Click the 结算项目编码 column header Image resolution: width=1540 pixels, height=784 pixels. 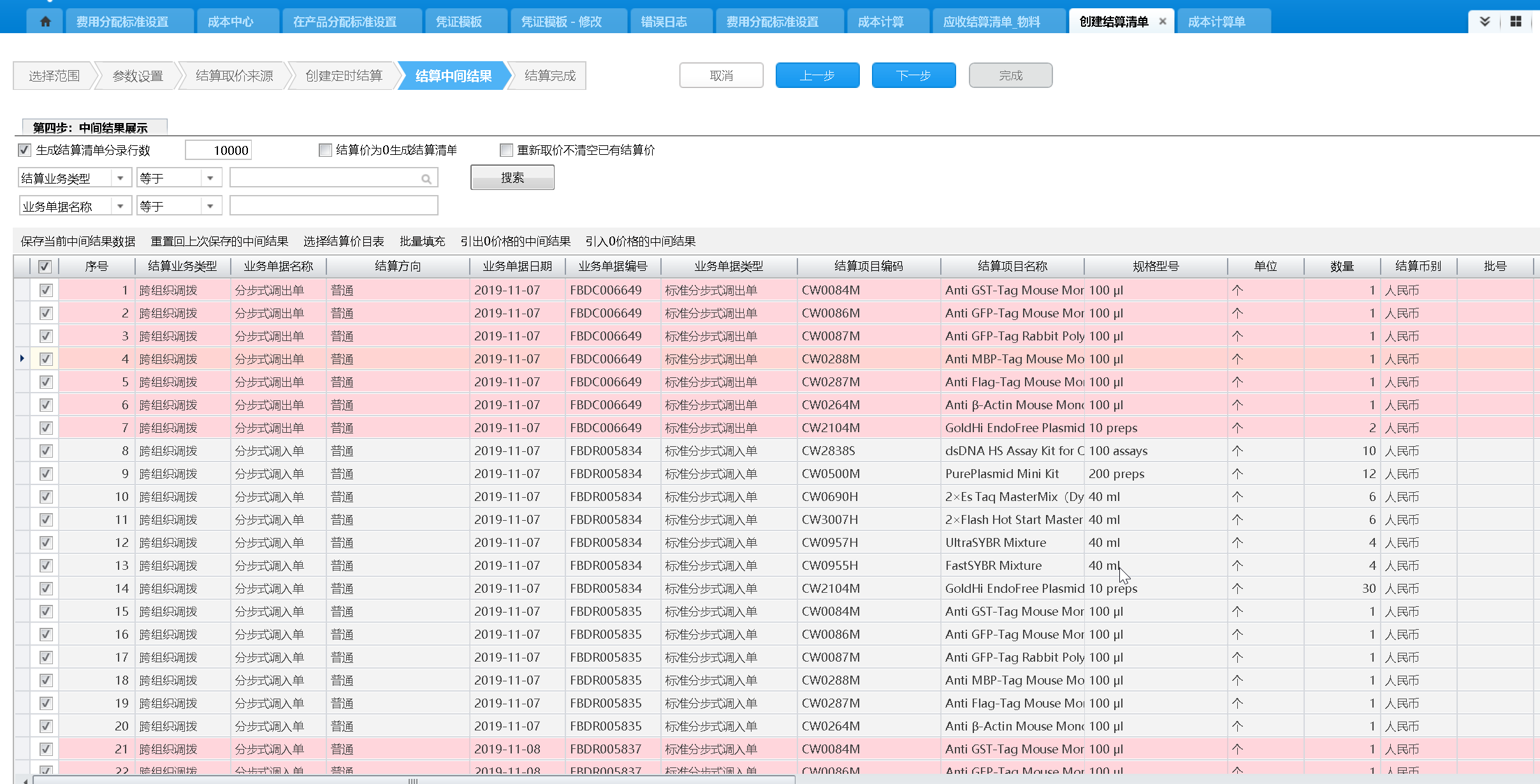[869, 266]
